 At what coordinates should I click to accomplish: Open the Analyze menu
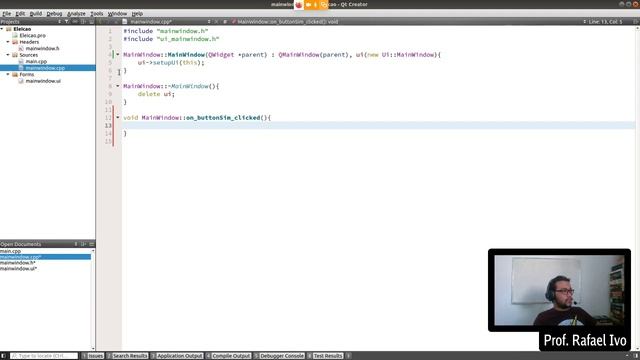76,13
